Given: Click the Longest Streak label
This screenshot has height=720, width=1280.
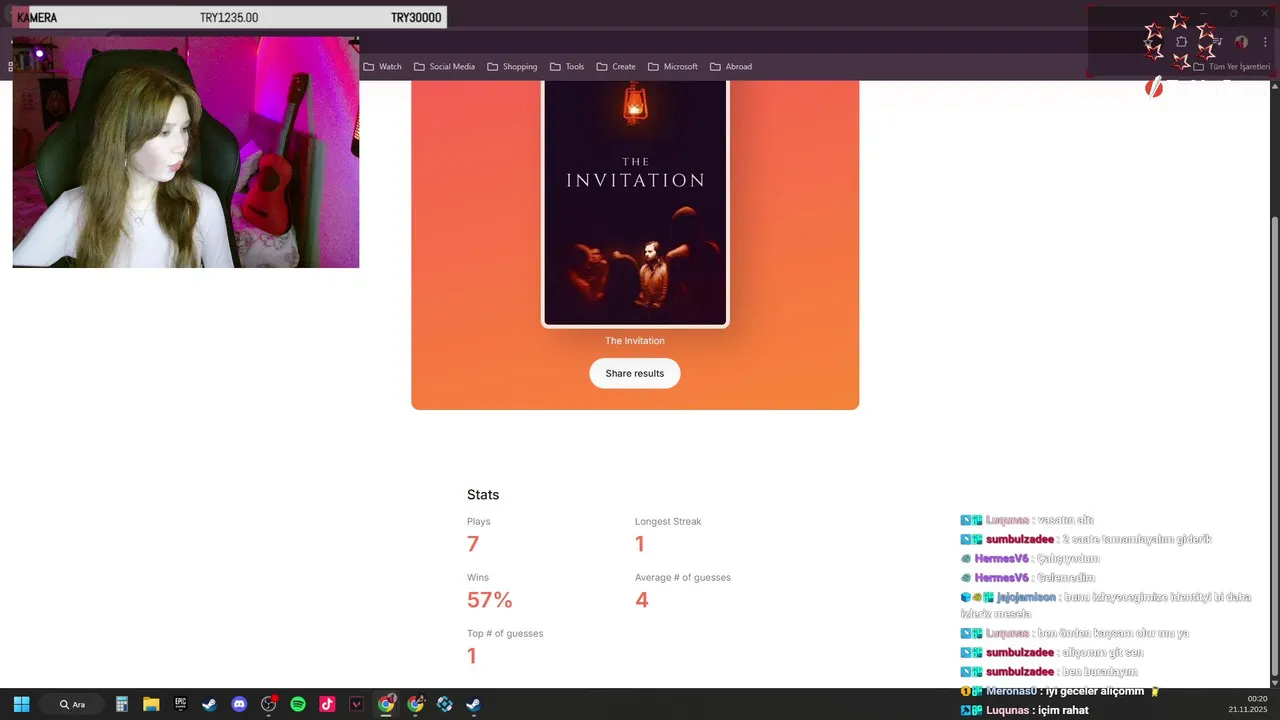Looking at the screenshot, I should point(668,521).
